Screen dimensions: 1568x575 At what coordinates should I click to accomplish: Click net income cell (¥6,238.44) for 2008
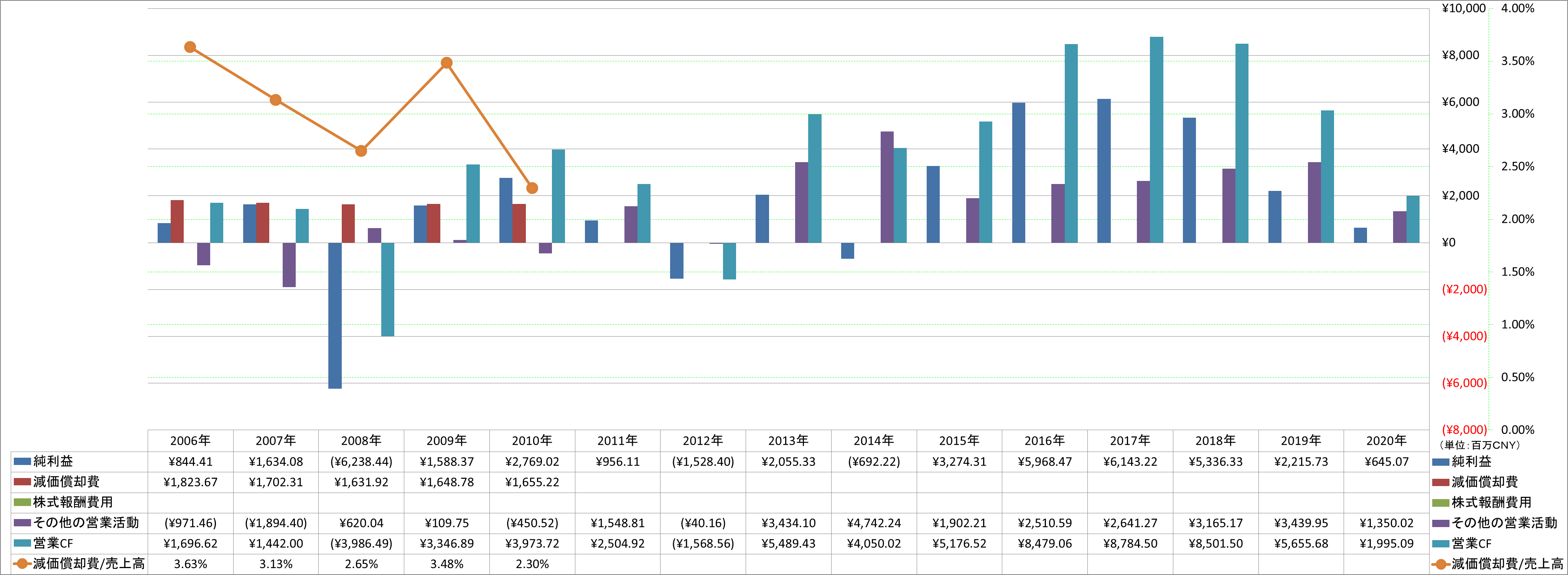coord(361,462)
